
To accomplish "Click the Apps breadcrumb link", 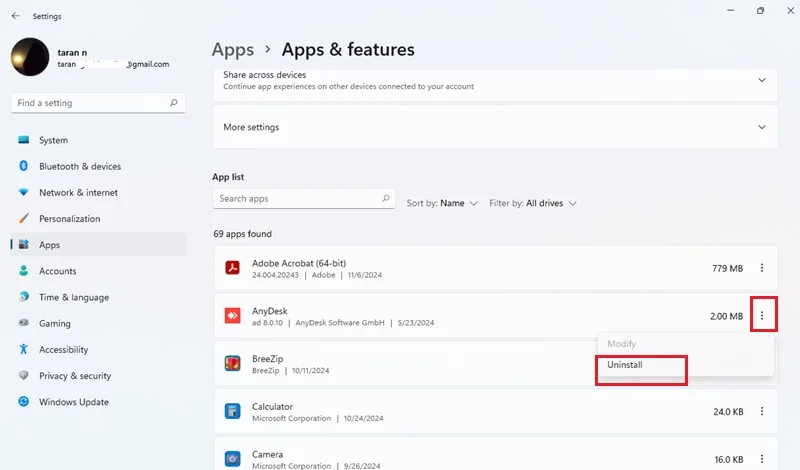I will [x=233, y=50].
